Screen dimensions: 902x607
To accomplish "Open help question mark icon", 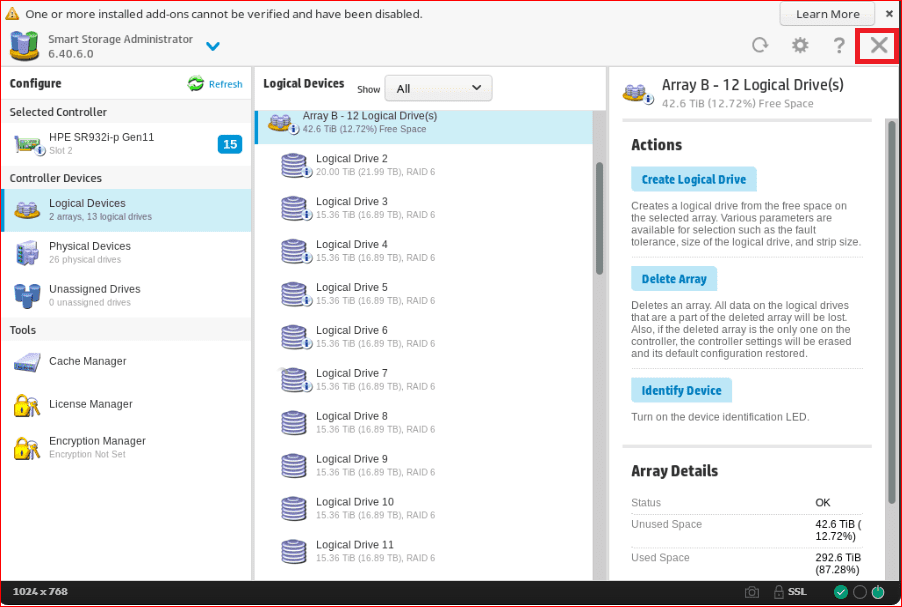I will coord(839,45).
